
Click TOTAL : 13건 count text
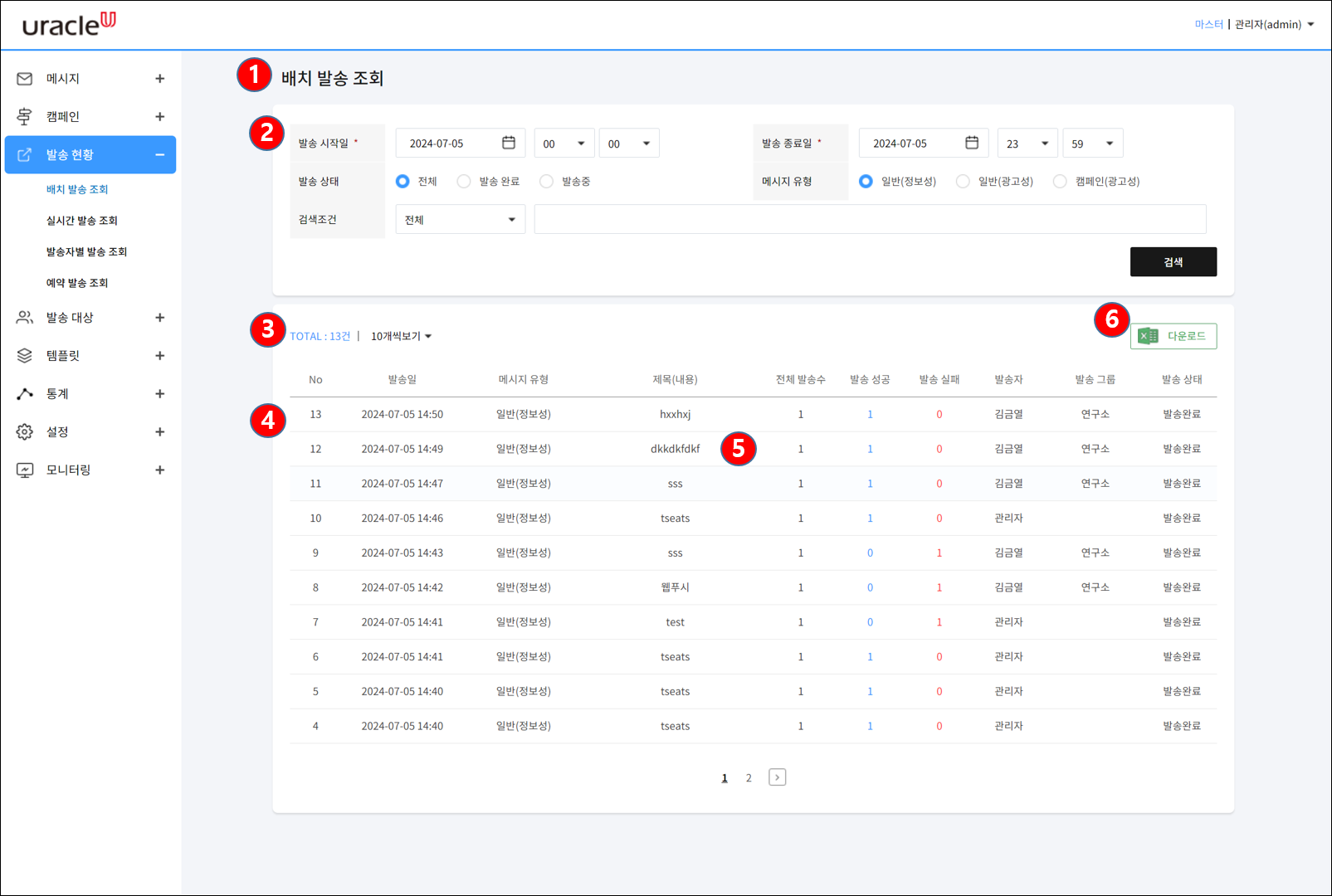(320, 336)
